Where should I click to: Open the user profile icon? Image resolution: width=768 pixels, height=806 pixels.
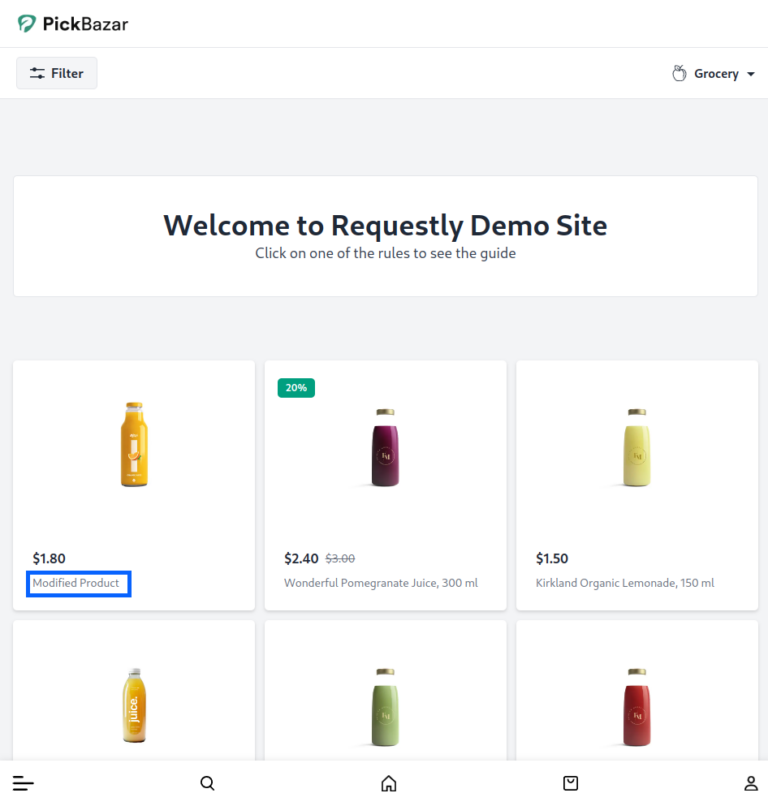[x=751, y=783]
